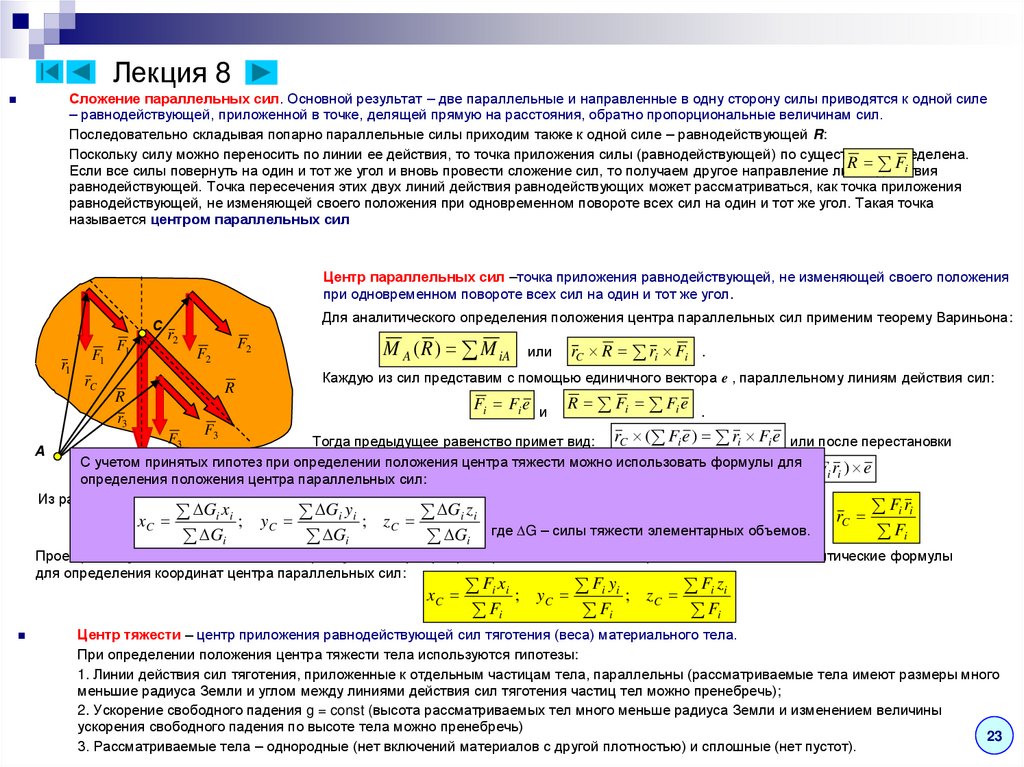Click formula rC × (ΣFi e) = Σri × Fi e
1024x767 pixels.
pyautogui.click(x=697, y=436)
